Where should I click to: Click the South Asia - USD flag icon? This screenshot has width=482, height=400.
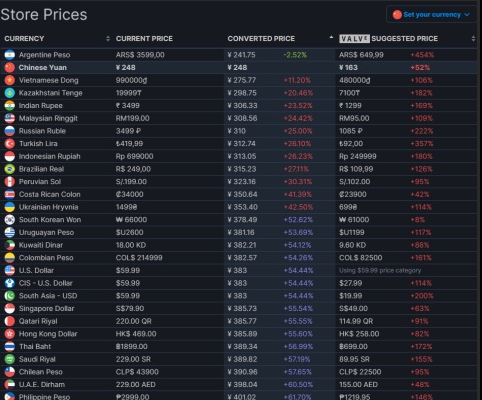(x=10, y=295)
